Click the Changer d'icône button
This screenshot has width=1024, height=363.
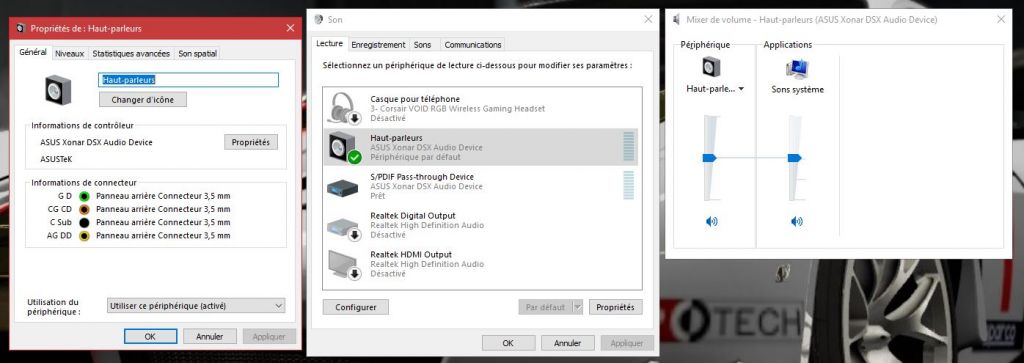tap(143, 100)
